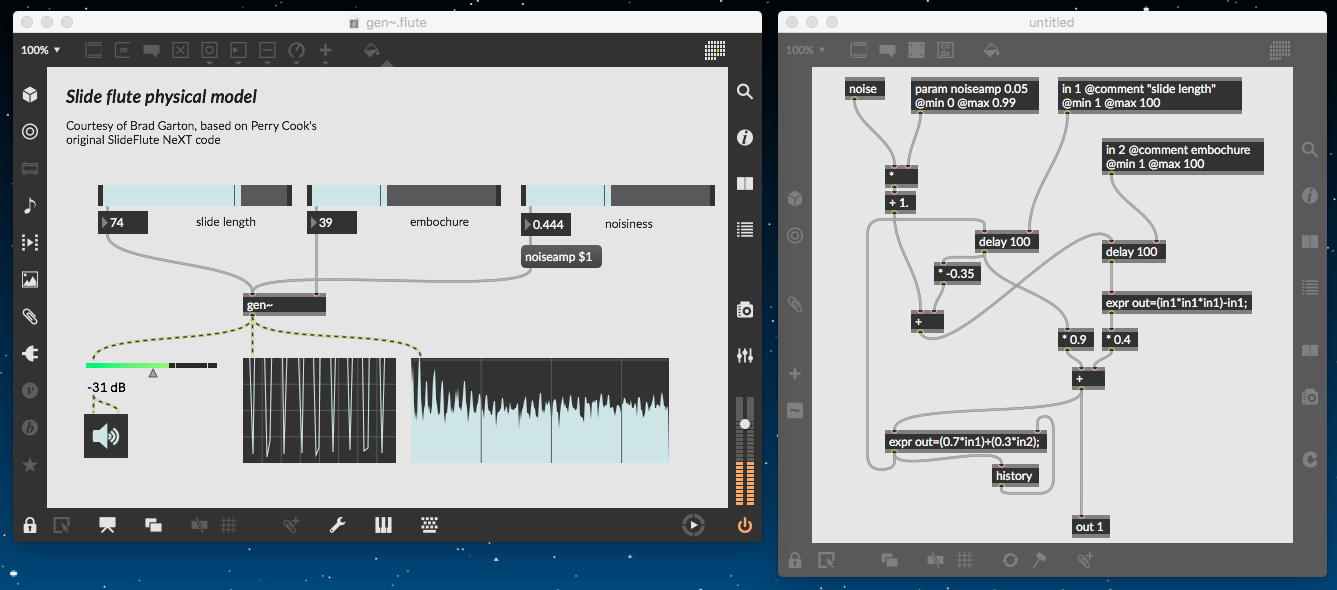Open the Snapshots camera icon in flute patcher
The image size is (1337, 590).
[744, 310]
